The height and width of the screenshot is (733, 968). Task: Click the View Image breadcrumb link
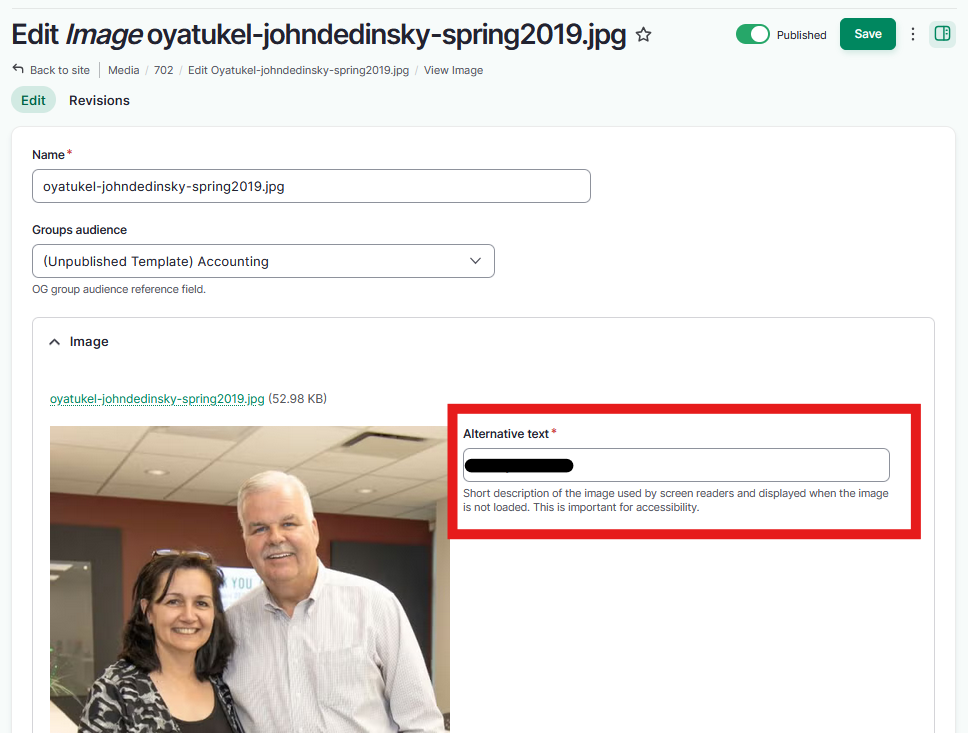[x=453, y=70]
